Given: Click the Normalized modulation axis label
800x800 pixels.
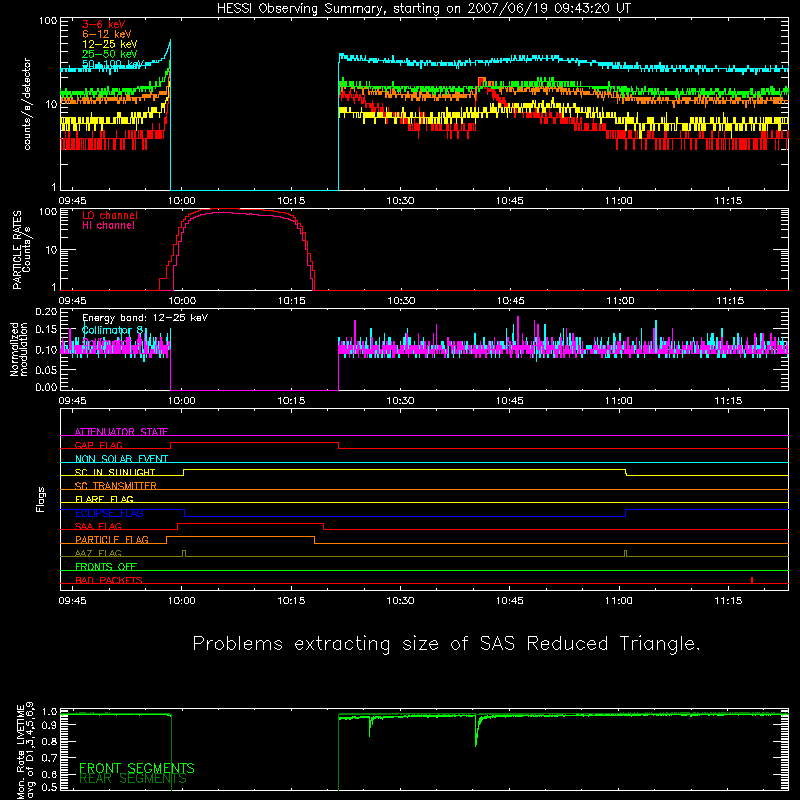Looking at the screenshot, I should (x=19, y=349).
